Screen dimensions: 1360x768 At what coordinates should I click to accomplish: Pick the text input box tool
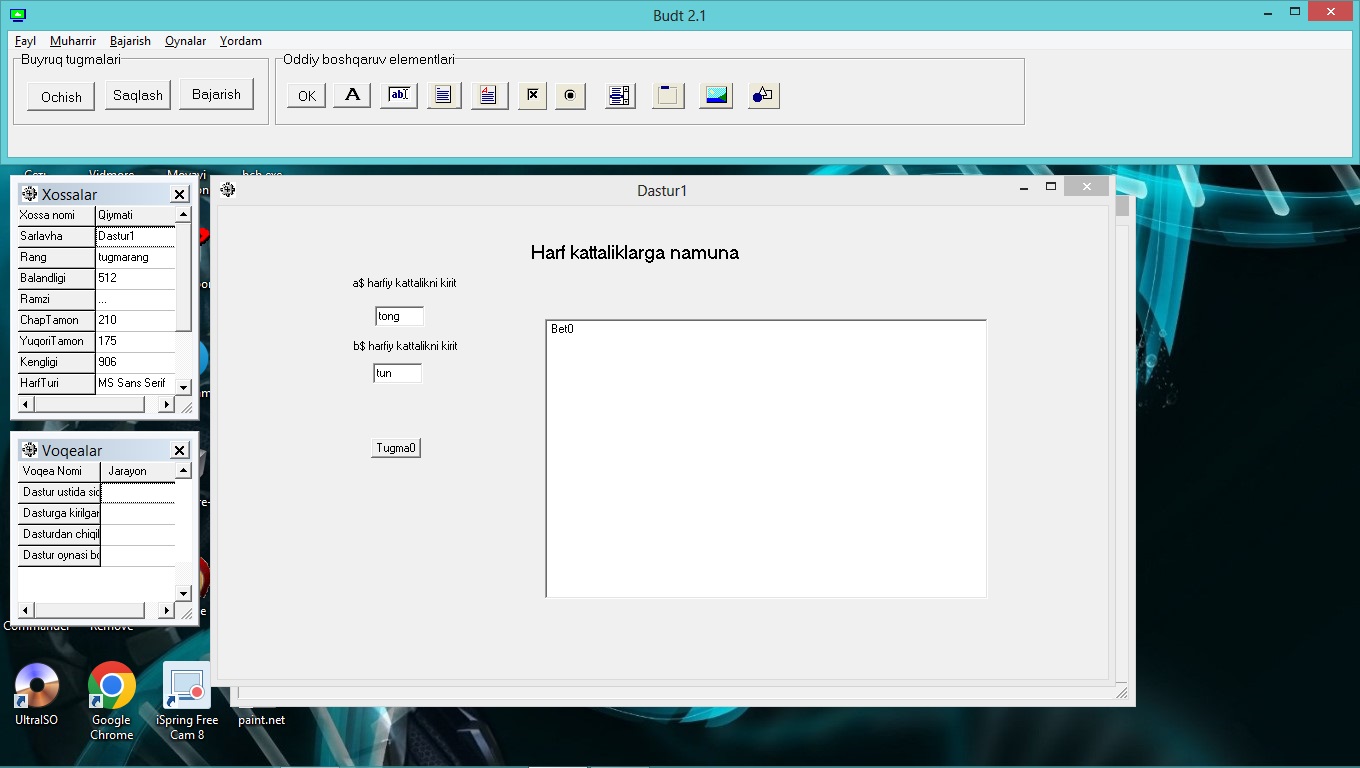click(x=398, y=95)
